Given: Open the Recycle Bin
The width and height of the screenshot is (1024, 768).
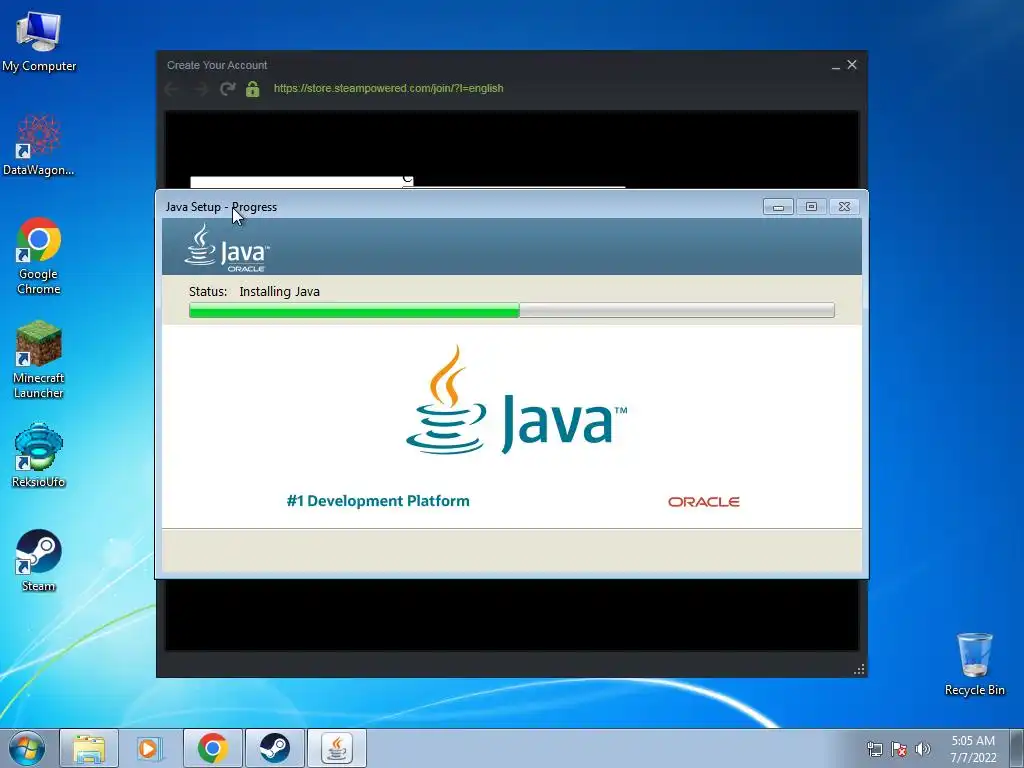Looking at the screenshot, I should point(974,664).
